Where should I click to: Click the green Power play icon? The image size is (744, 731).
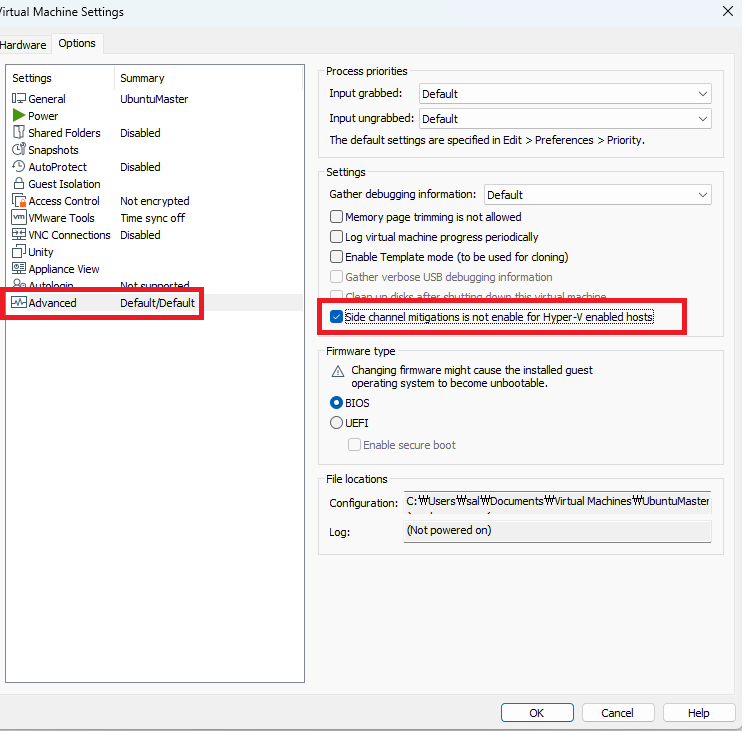19,115
